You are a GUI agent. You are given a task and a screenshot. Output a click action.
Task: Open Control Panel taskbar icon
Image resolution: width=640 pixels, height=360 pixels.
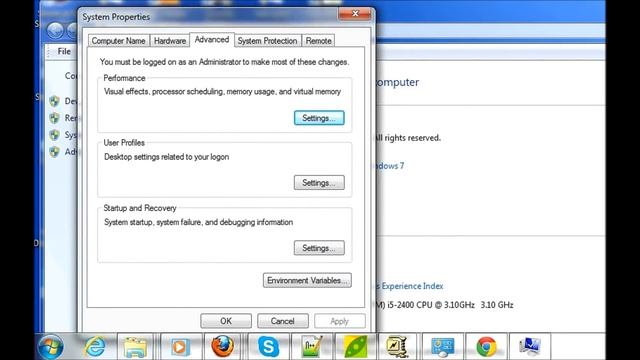442,347
